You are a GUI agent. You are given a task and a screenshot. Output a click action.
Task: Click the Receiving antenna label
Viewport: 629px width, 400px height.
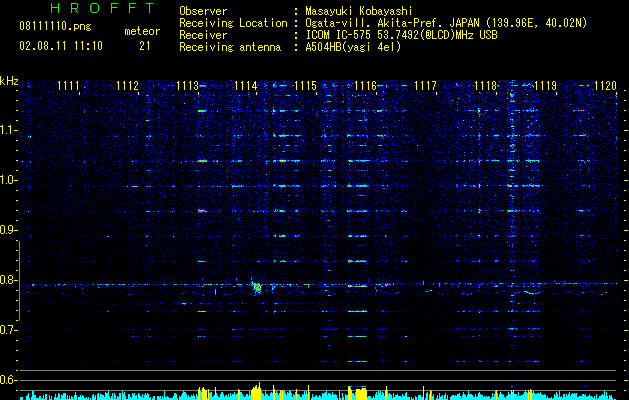[x=230, y=47]
